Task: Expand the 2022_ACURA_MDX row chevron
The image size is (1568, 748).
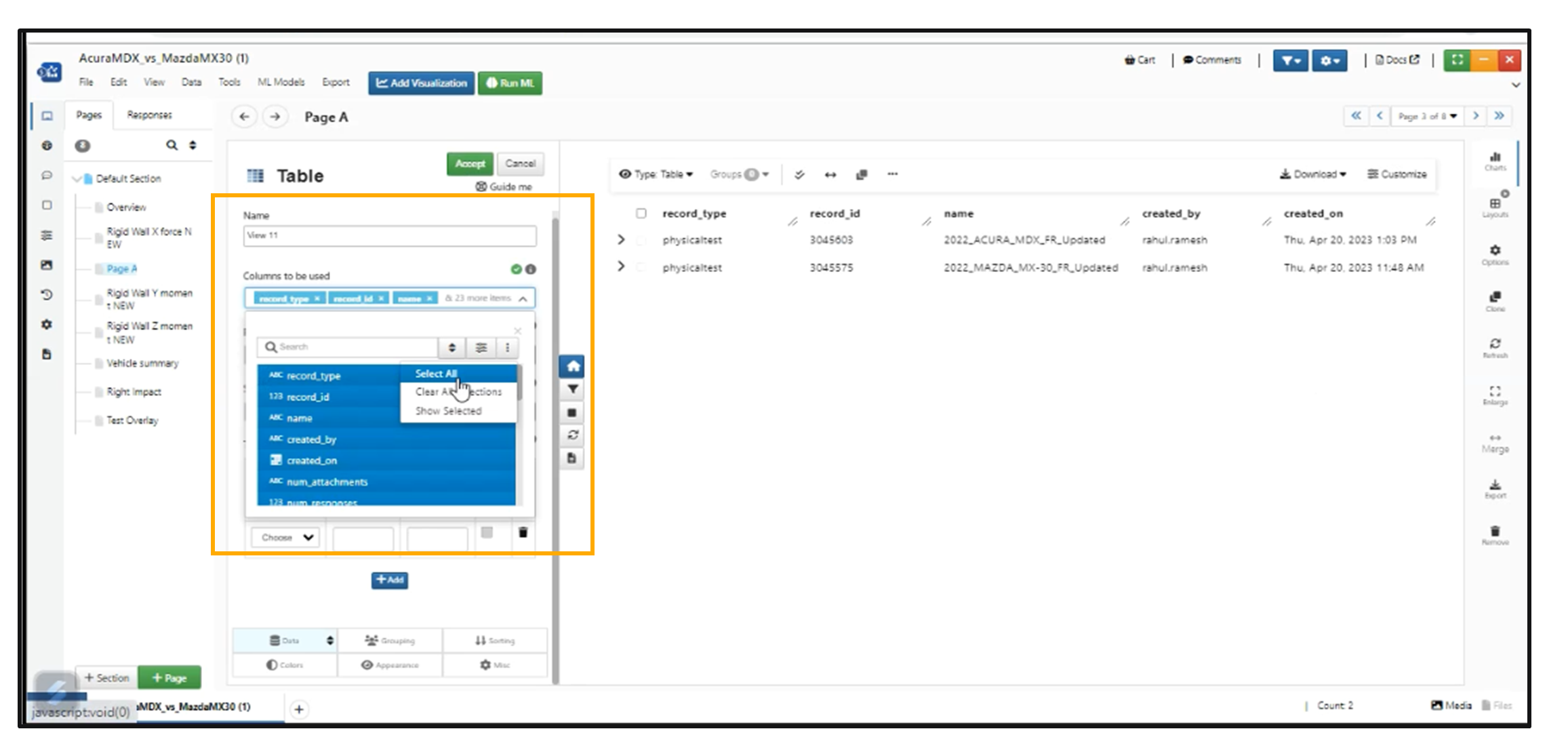Action: pos(621,239)
